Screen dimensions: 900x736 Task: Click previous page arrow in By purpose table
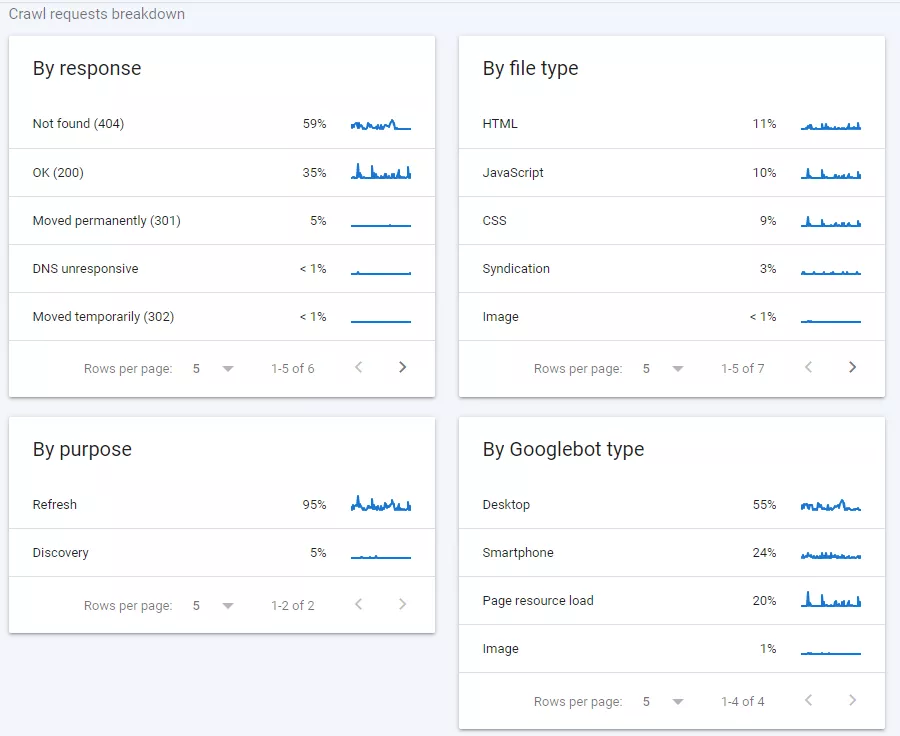359,605
